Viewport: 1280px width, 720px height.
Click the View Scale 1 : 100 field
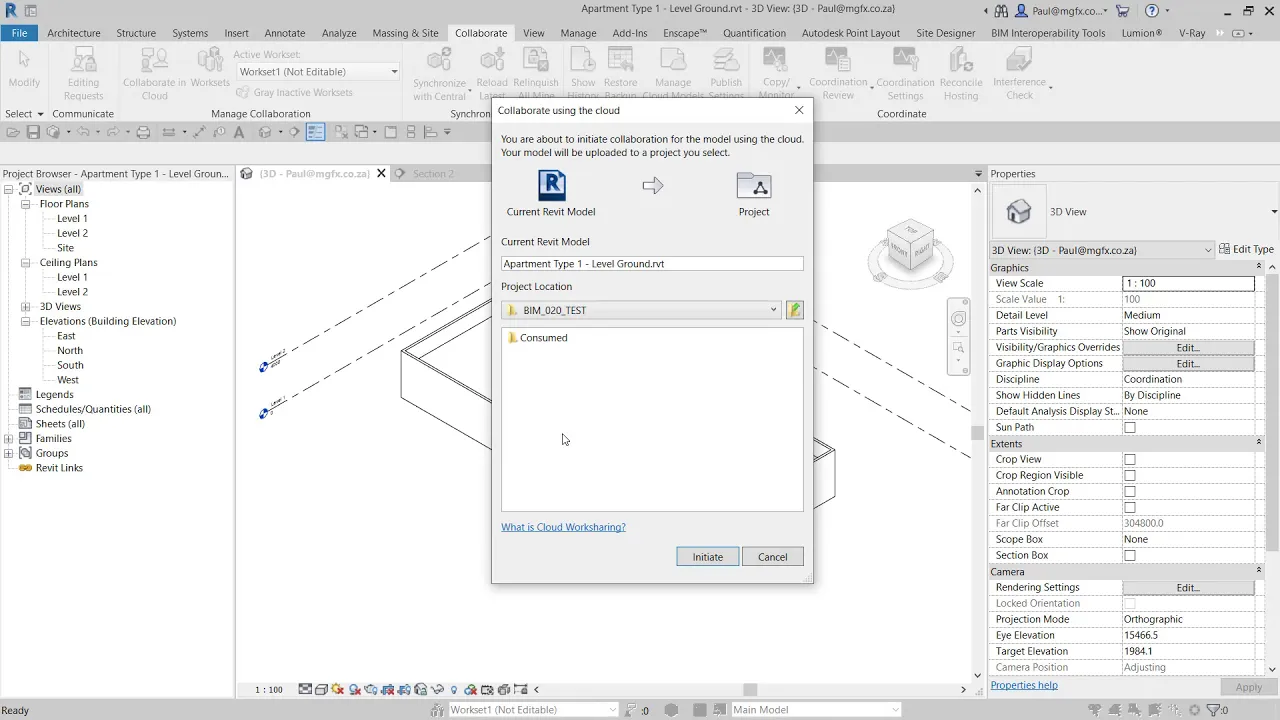point(1189,283)
